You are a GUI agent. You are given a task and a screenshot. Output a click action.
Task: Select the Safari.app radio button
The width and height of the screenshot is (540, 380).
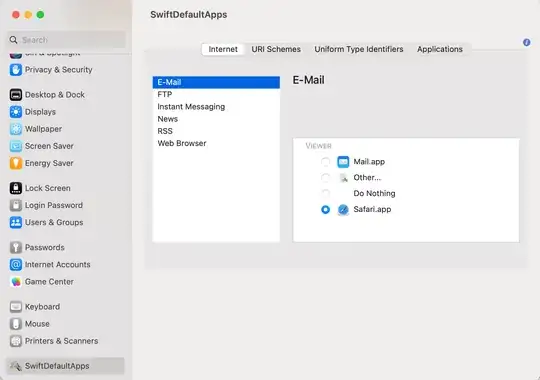pos(325,209)
